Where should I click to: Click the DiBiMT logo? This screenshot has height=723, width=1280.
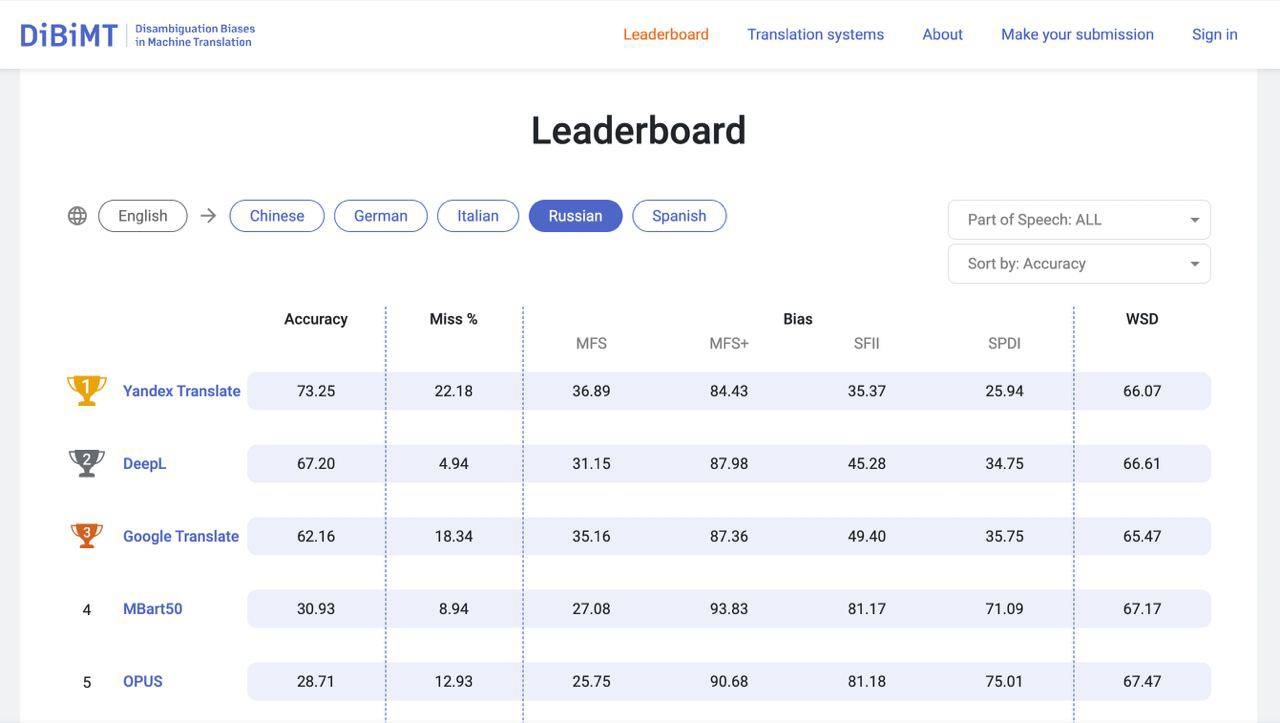point(69,35)
